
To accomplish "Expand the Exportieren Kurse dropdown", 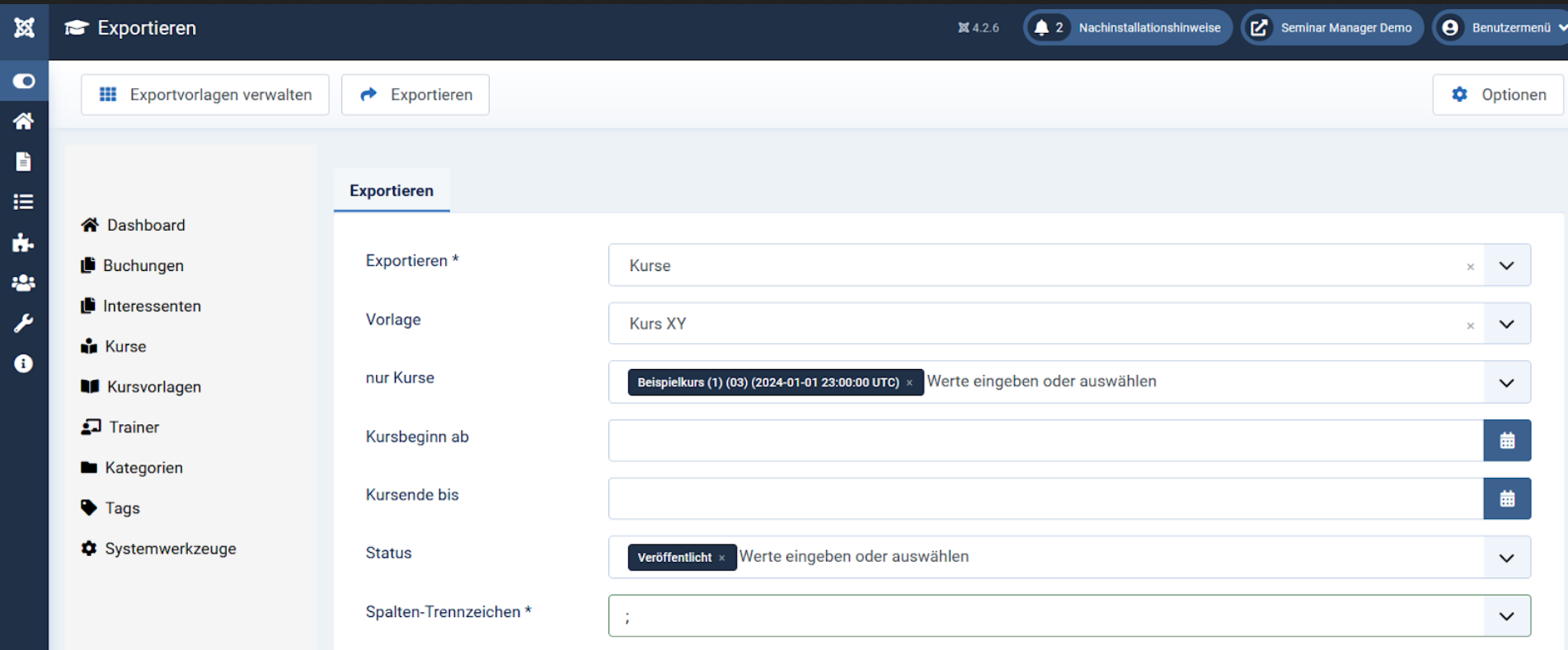I will pos(1506,265).
